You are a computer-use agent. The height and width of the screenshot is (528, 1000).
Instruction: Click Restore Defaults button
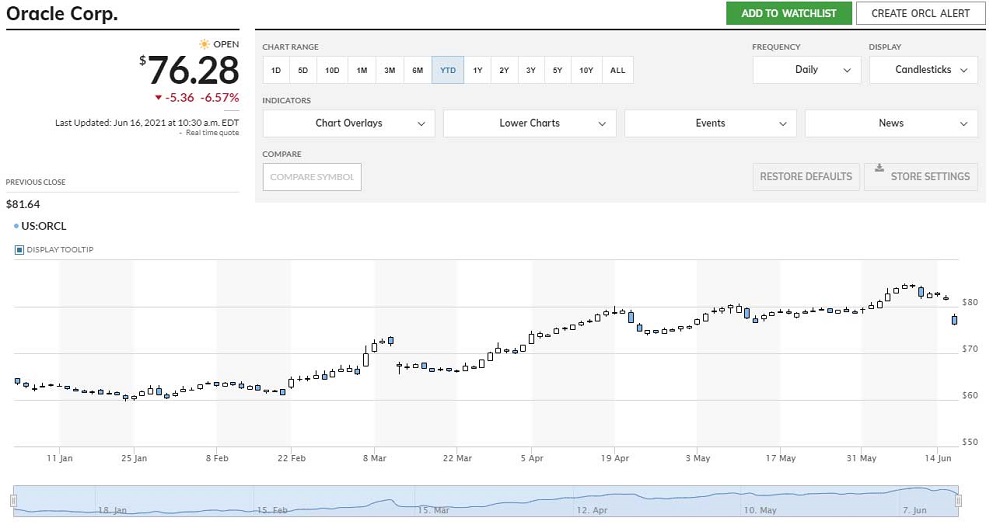(x=806, y=177)
